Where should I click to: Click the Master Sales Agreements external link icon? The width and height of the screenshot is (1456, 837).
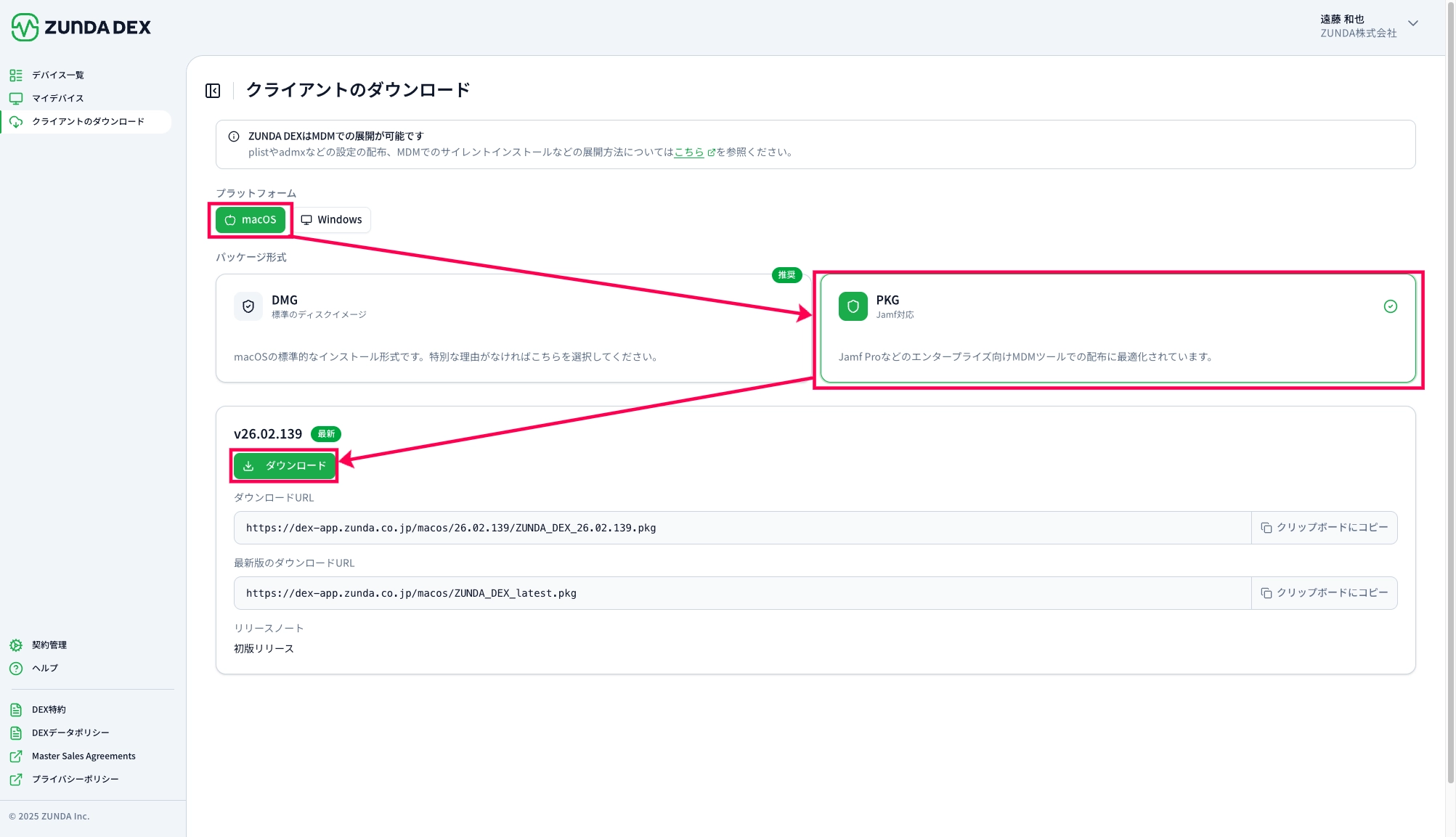click(16, 756)
